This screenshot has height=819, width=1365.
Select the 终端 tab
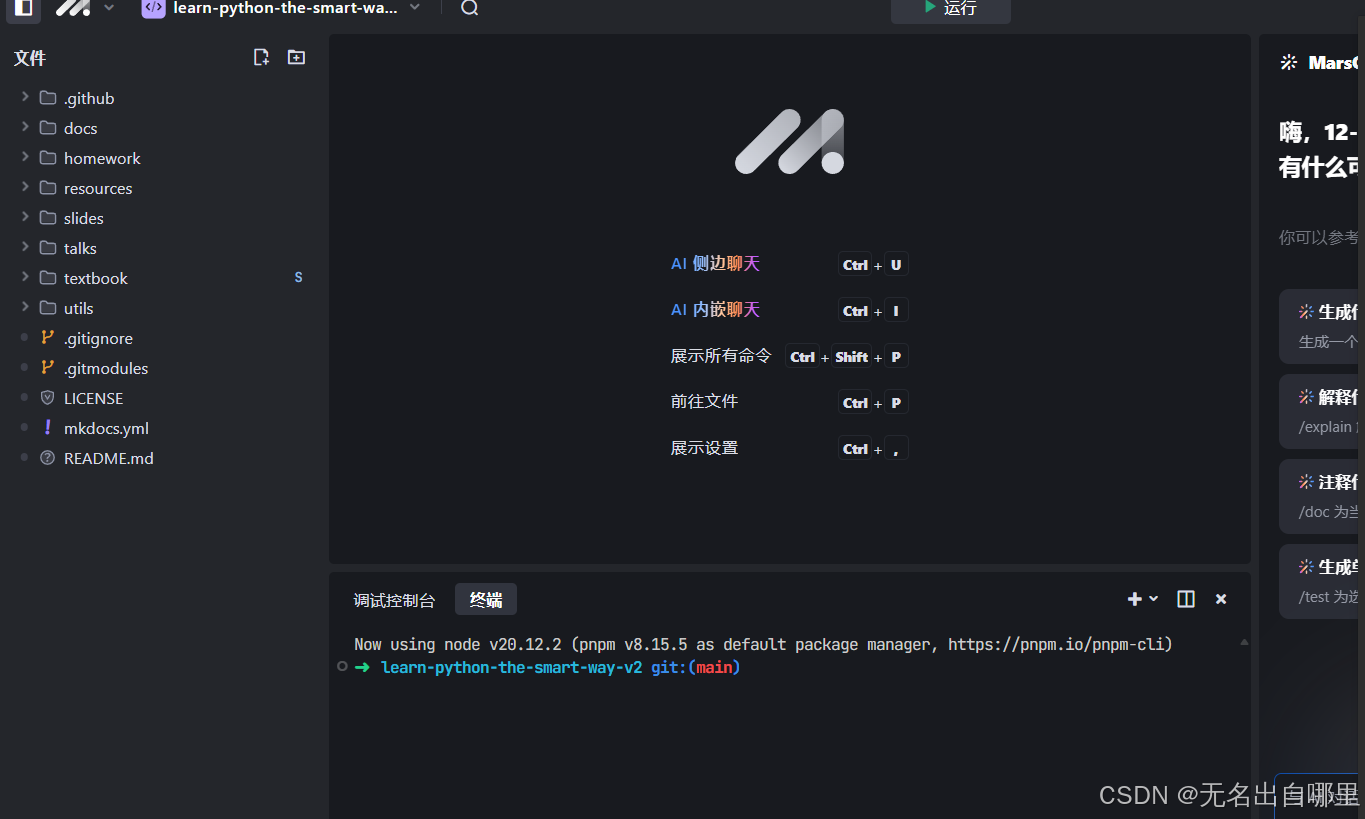(x=485, y=598)
